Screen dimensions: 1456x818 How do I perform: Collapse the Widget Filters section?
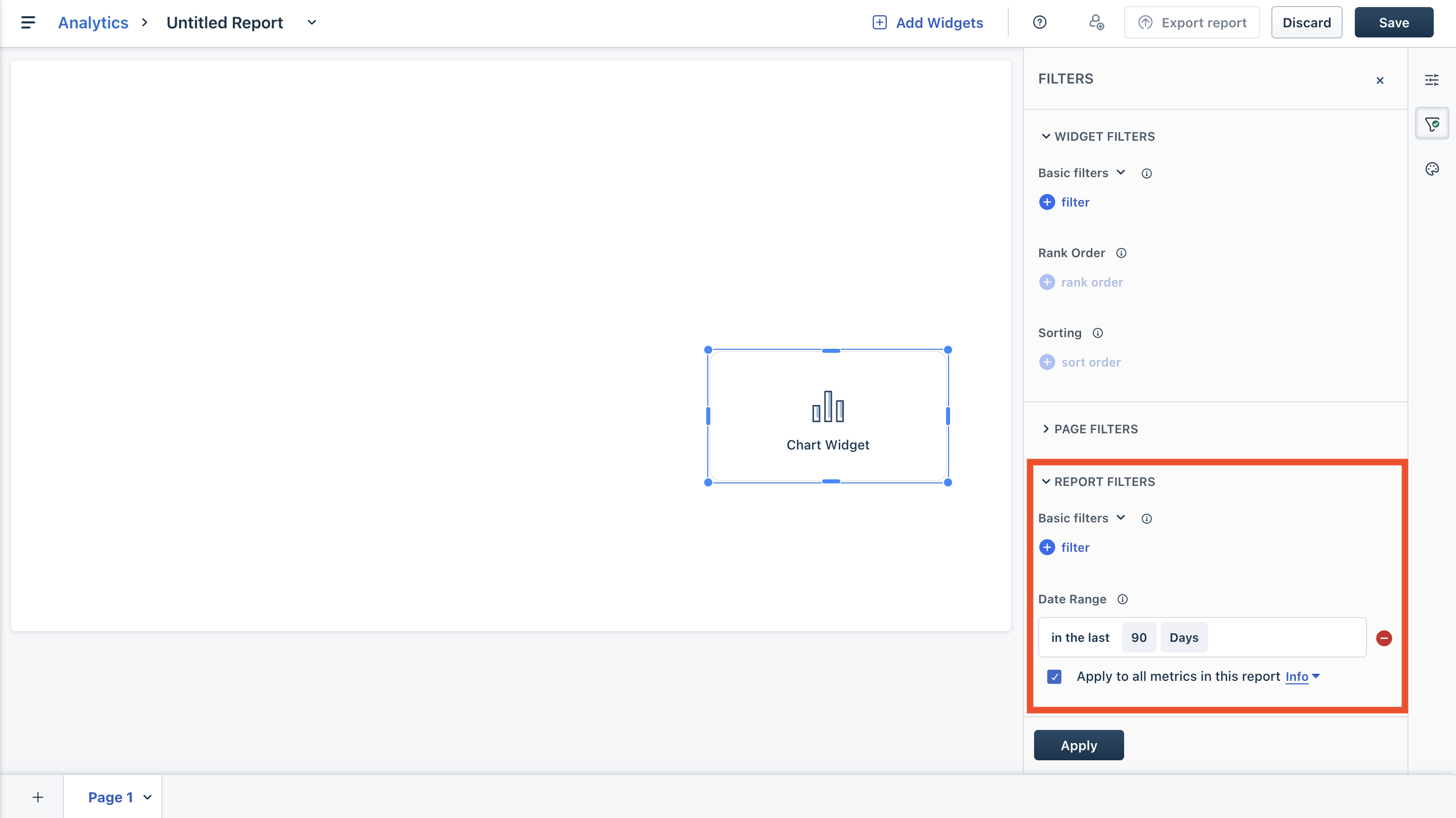1046,136
